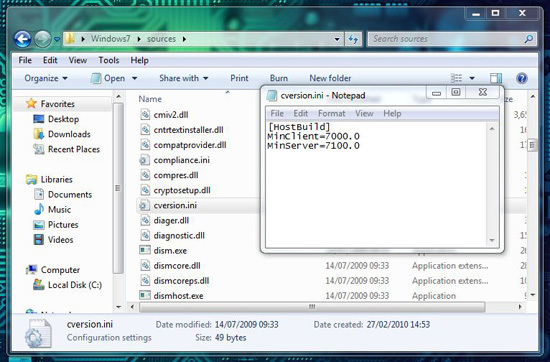Open the Organize dropdown menu
Image resolution: width=550 pixels, height=362 pixels.
(x=46, y=78)
